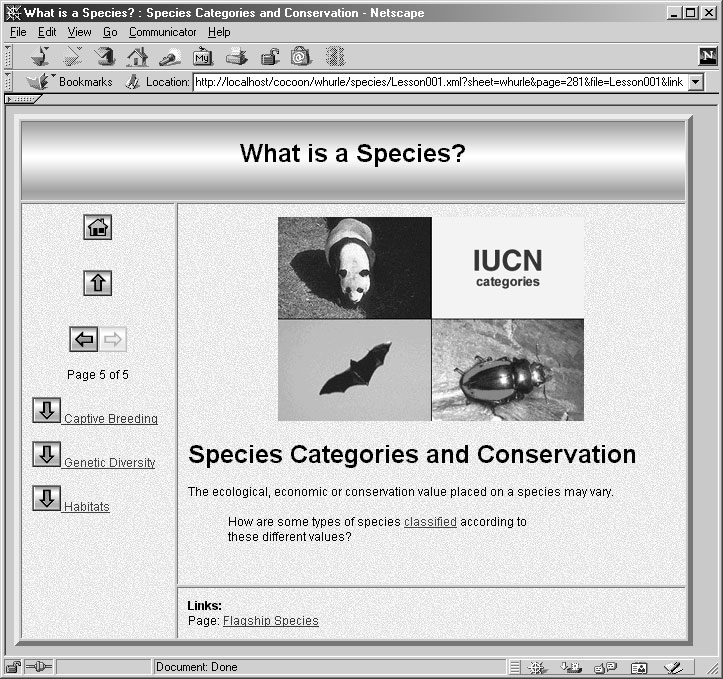Click down arrow beside Captive Breeding
723x679 pixels.
pyautogui.click(x=46, y=411)
